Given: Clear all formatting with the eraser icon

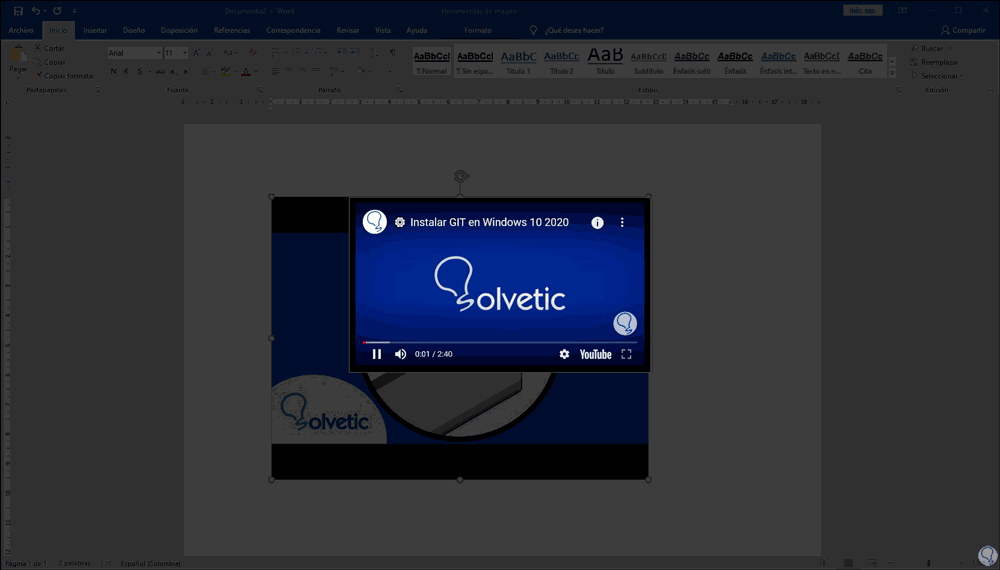Looking at the screenshot, I should tap(253, 53).
